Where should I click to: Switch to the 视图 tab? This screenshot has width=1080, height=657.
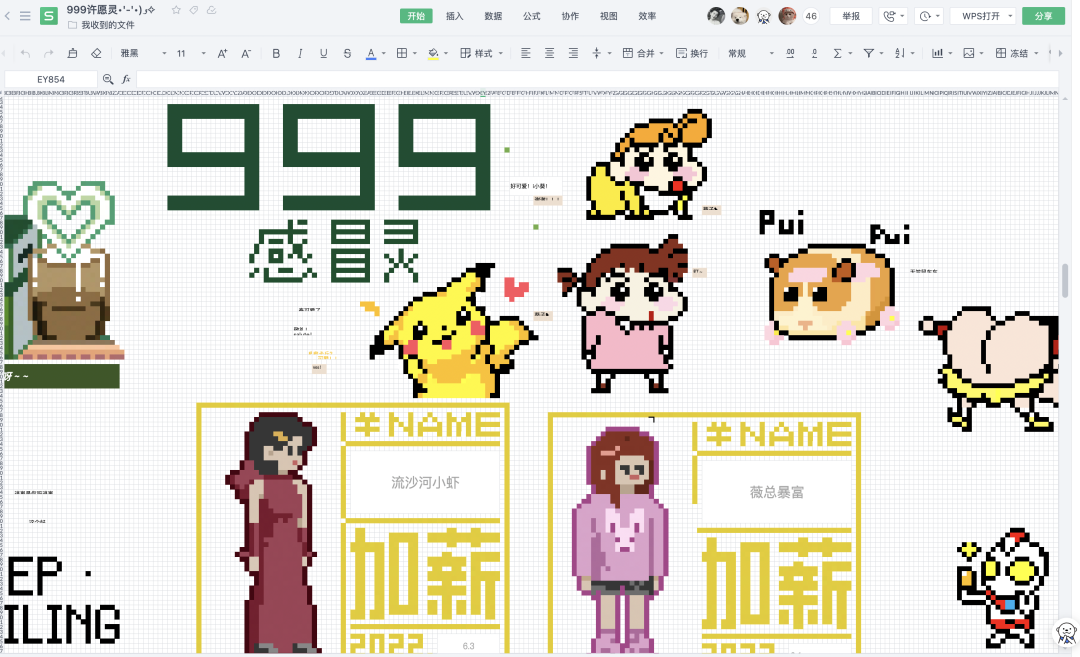[609, 16]
